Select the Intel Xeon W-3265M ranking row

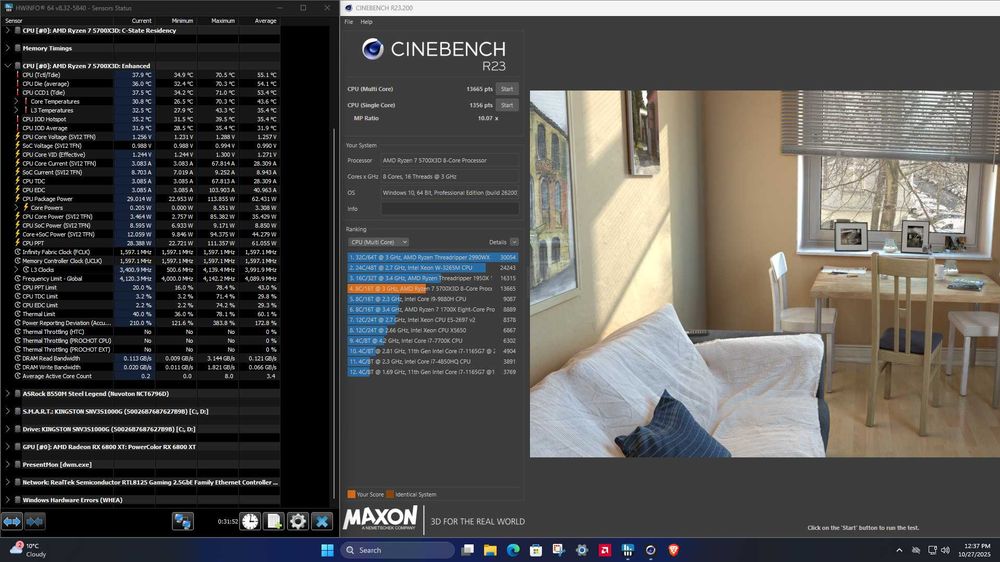433,268
